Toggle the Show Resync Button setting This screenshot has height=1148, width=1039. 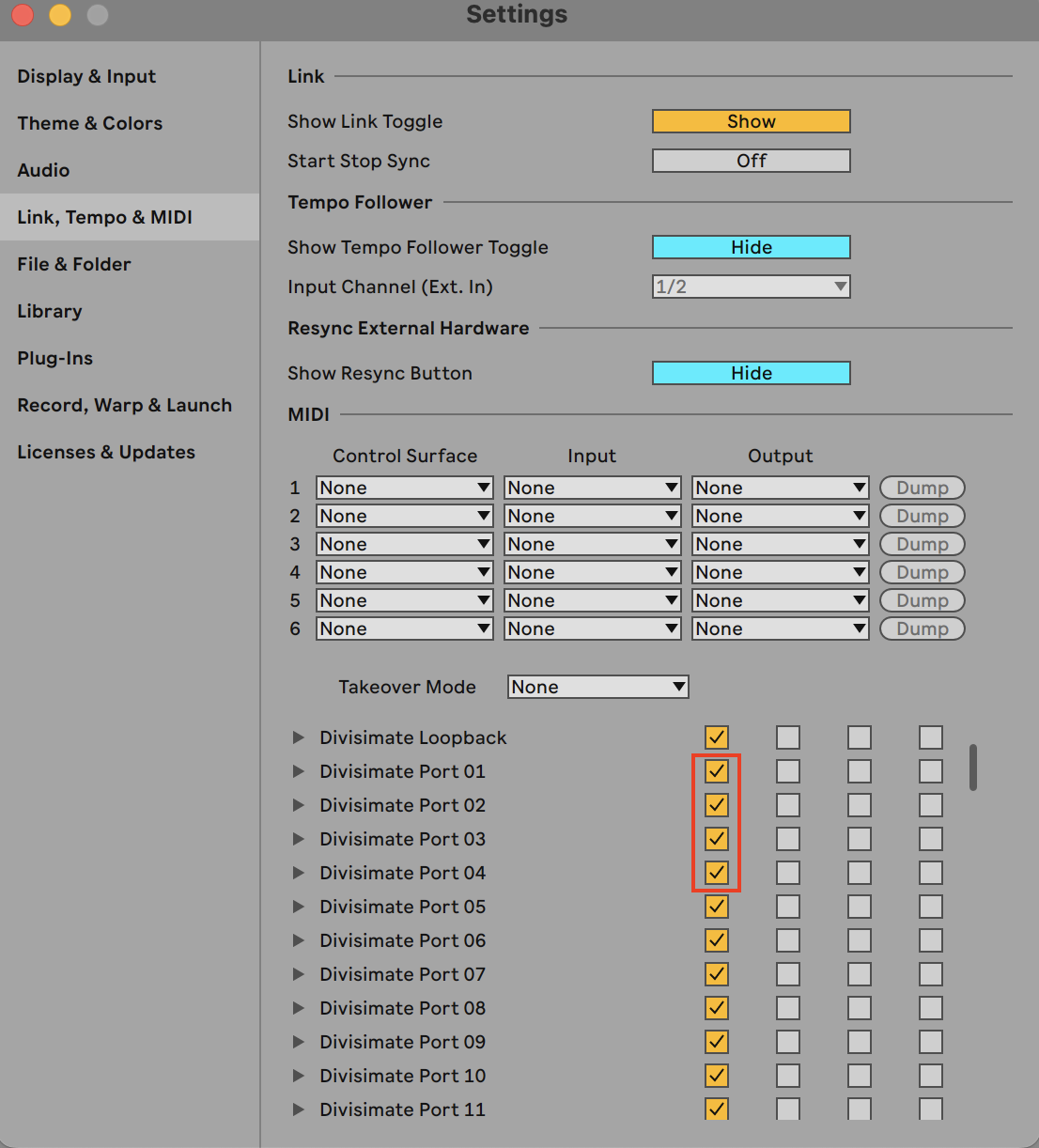coord(751,373)
